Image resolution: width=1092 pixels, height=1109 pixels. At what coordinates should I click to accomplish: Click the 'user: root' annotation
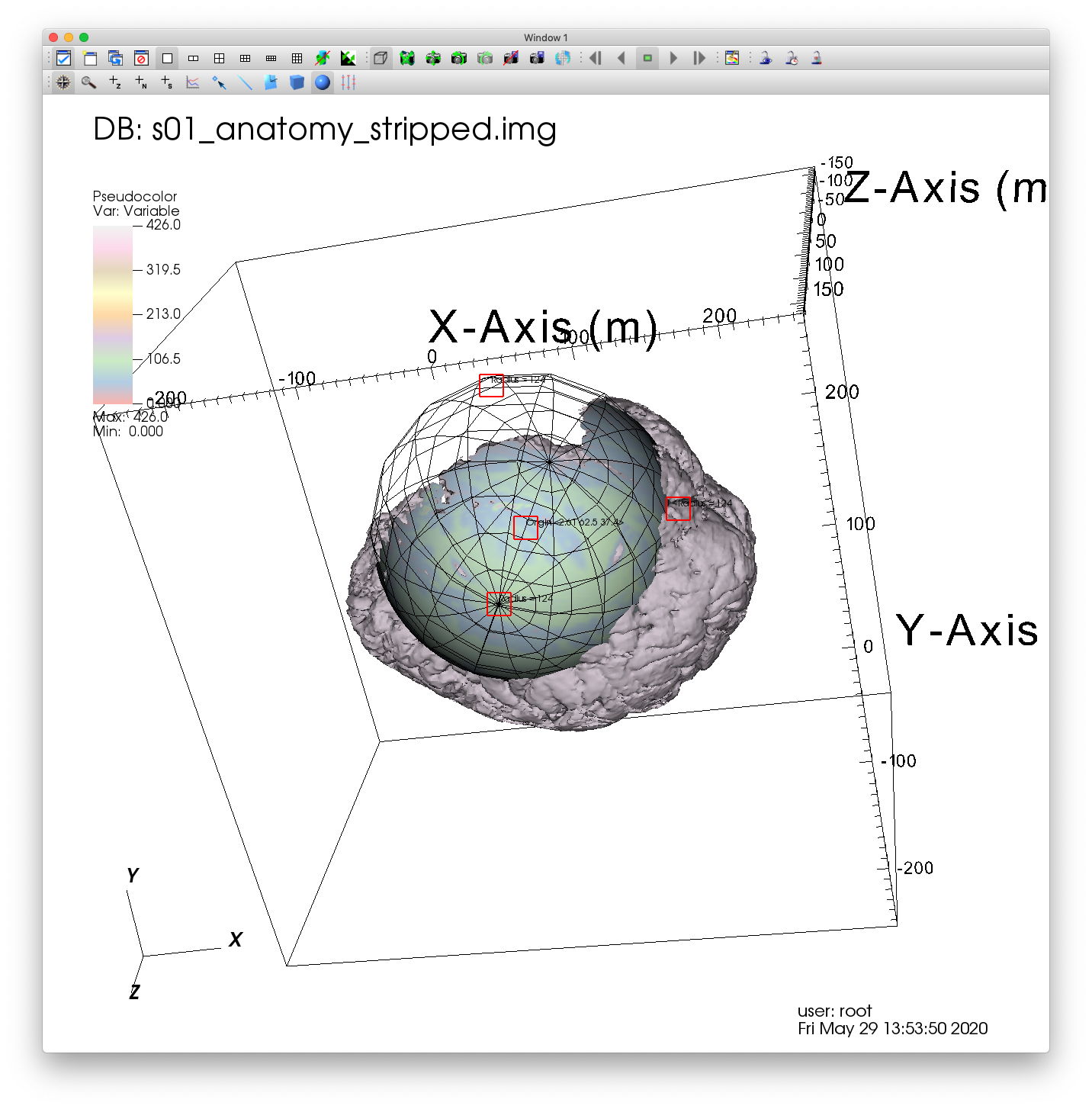click(x=834, y=1011)
